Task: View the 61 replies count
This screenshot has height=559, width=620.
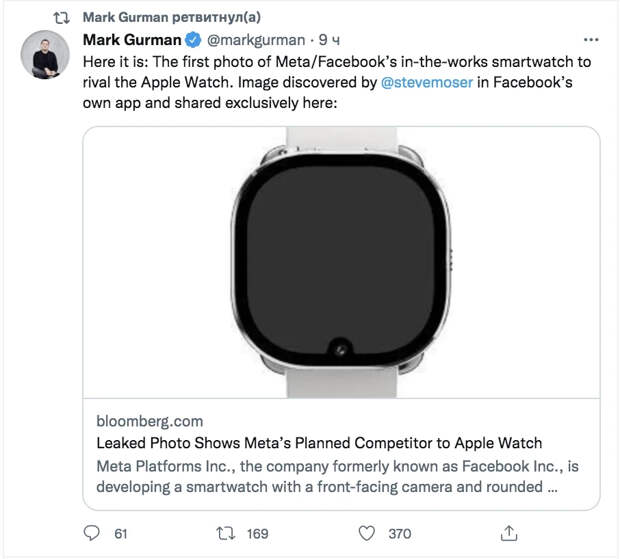Action: coord(121,534)
